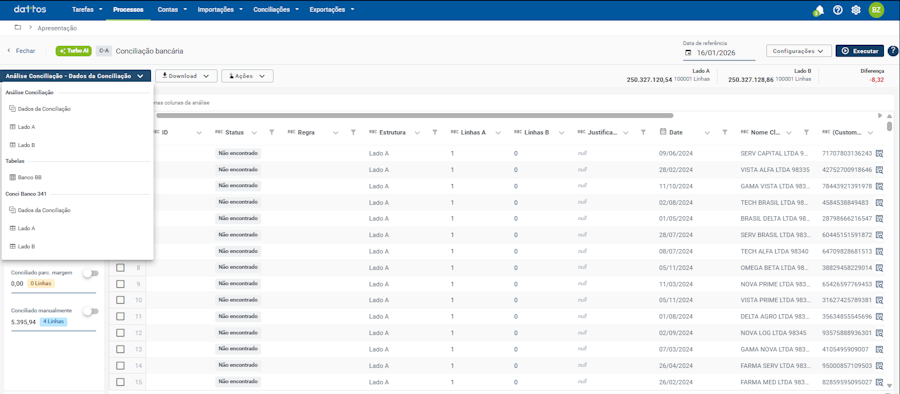The width and height of the screenshot is (900, 394).
Task: Expand the ID column chevron
Action: coord(199,133)
